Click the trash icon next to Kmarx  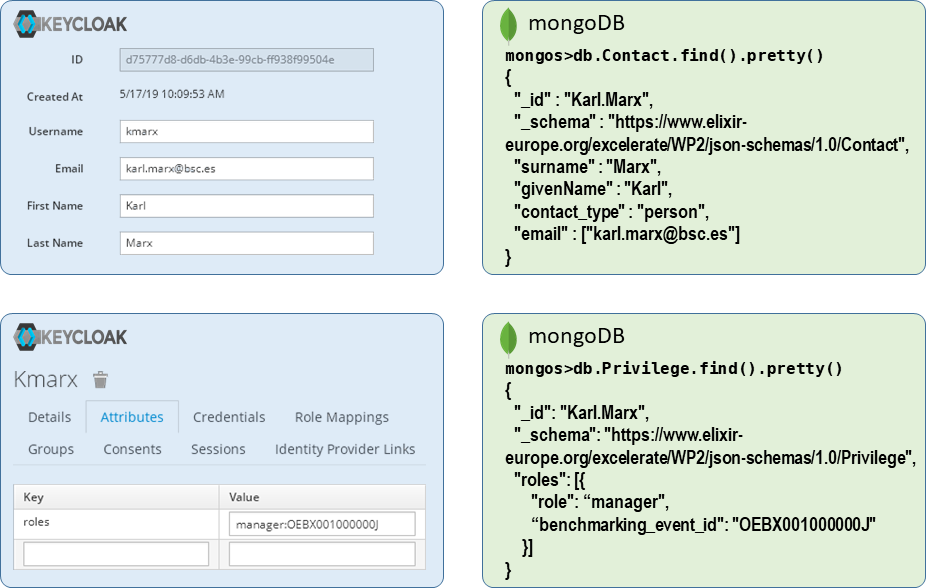point(100,380)
